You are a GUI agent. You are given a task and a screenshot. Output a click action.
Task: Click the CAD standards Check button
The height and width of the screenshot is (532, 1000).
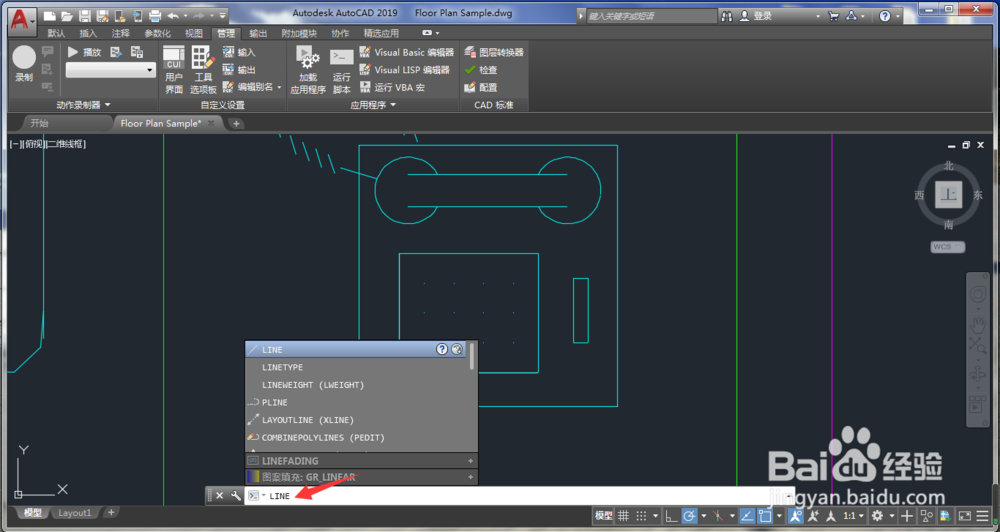481,70
